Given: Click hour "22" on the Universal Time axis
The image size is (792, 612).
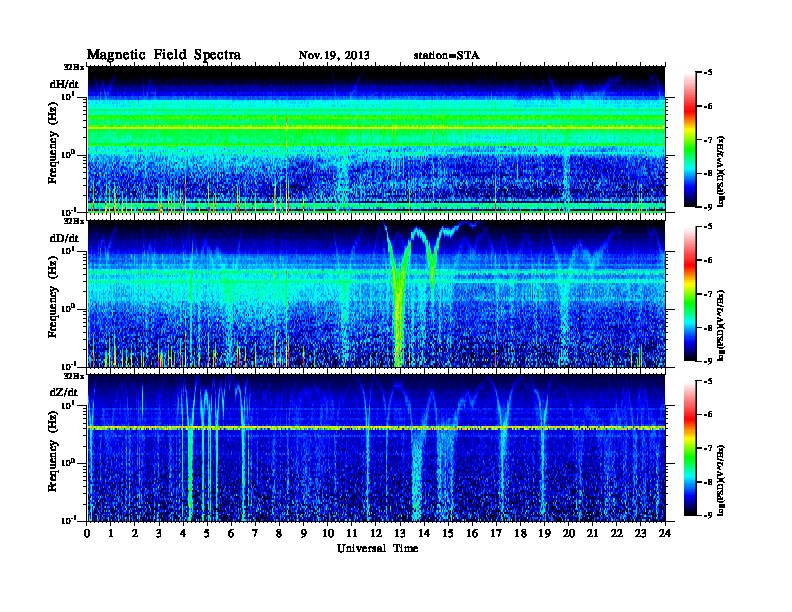Looking at the screenshot, I should [x=616, y=533].
